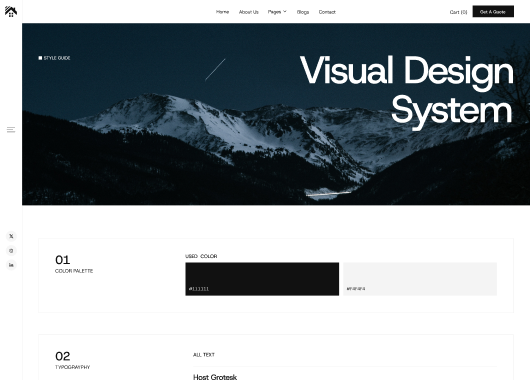Select the #F4F4F4 light gray swatch
Image resolution: width=531 pixels, height=380 pixels.
pyautogui.click(x=420, y=279)
